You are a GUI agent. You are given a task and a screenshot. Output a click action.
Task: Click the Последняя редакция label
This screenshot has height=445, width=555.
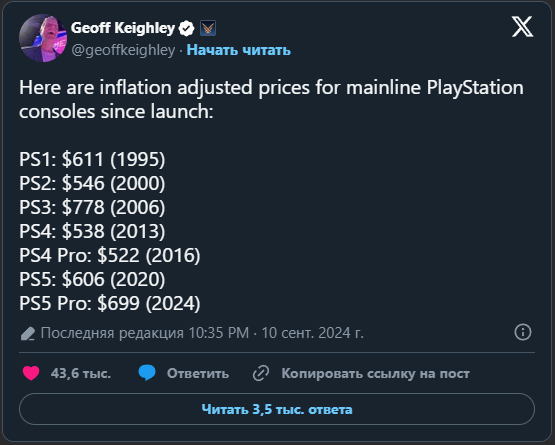tap(112, 333)
